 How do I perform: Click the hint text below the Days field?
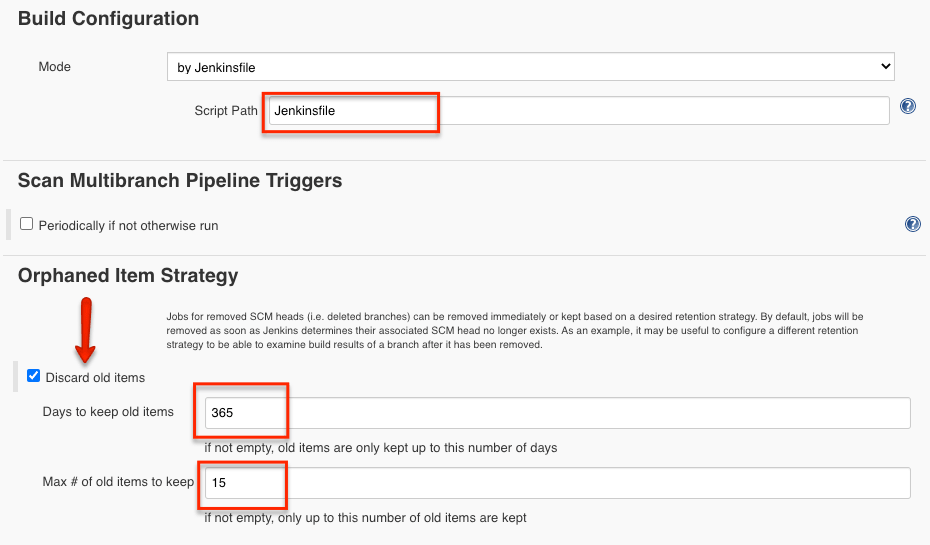[381, 448]
